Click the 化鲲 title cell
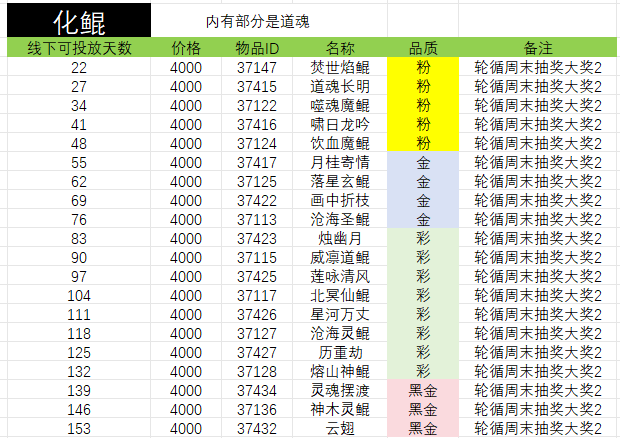This screenshot has width=620, height=438. (78, 19)
